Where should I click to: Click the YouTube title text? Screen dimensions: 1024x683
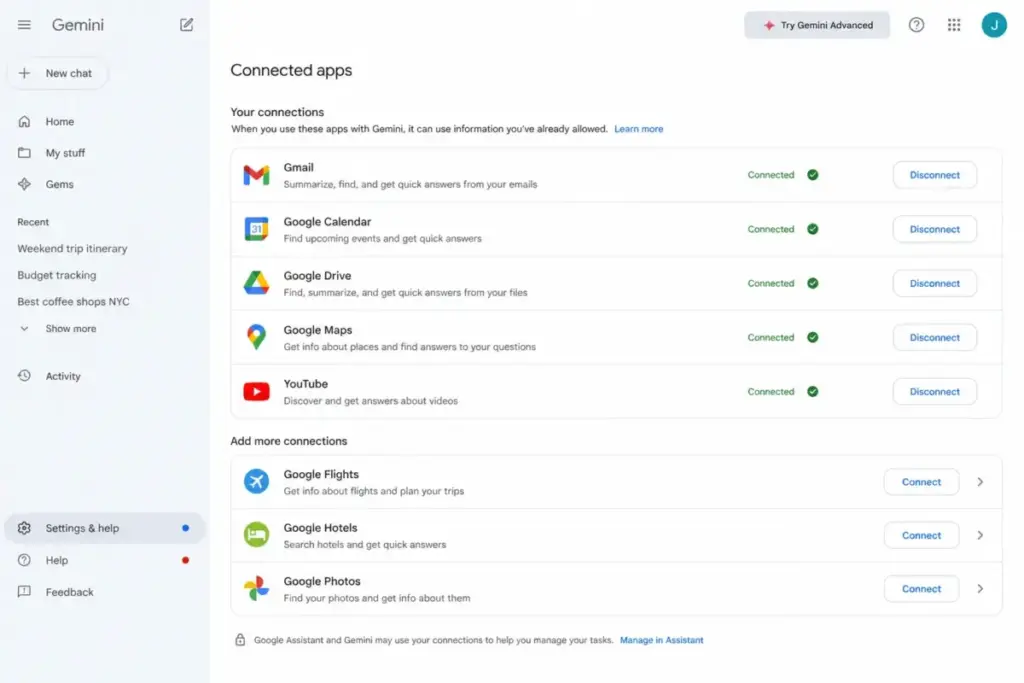pyautogui.click(x=306, y=384)
